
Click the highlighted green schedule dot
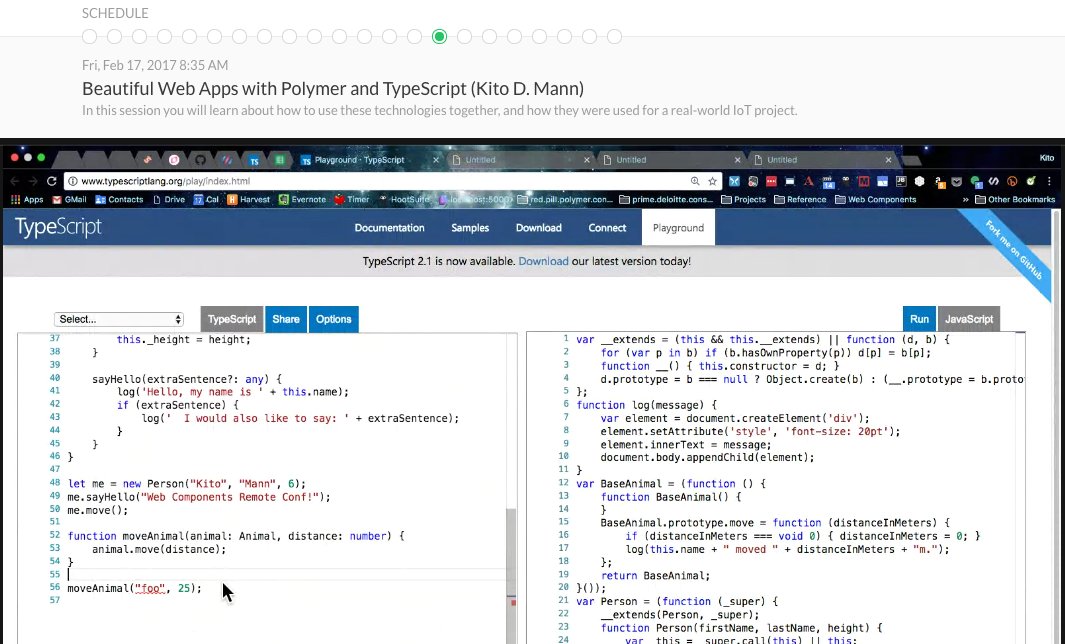click(439, 36)
